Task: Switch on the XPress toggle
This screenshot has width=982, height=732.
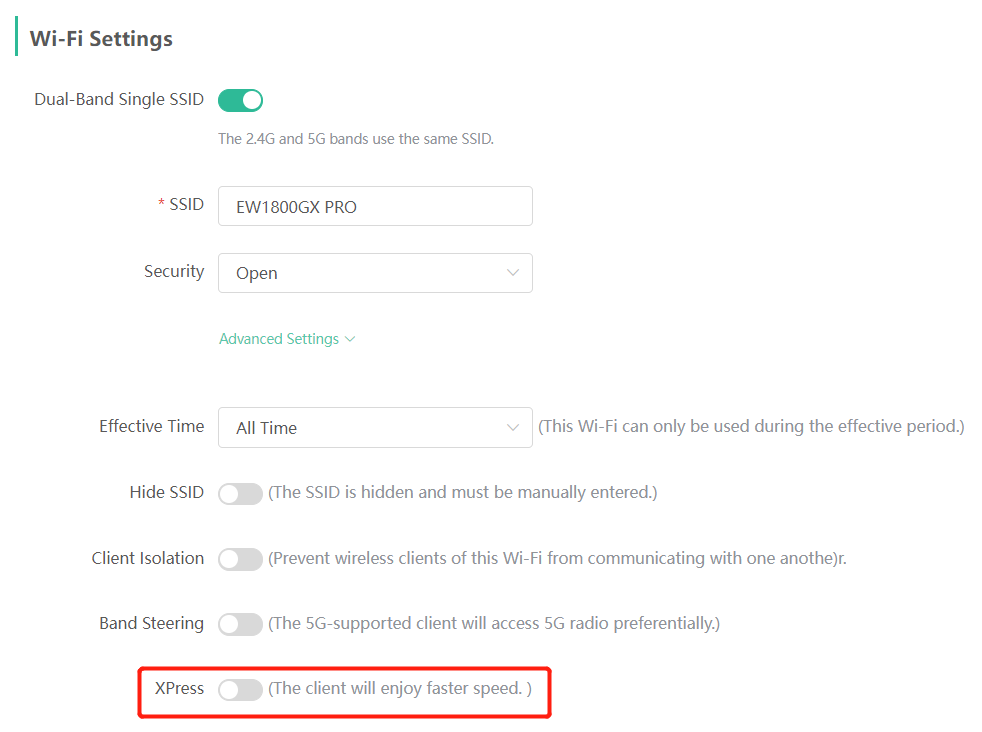Action: click(240, 689)
